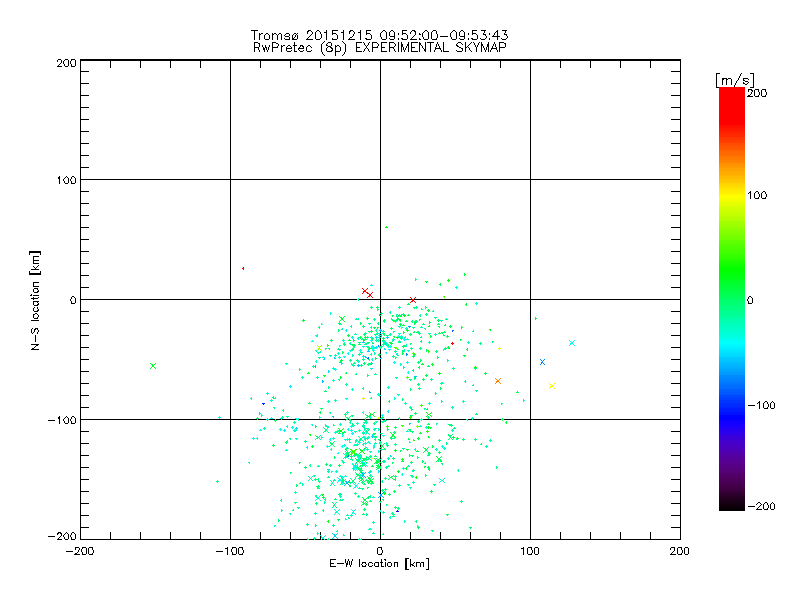The image size is (800, 600).
Task: Click the '200' label on E-W axis
Action: 680,551
